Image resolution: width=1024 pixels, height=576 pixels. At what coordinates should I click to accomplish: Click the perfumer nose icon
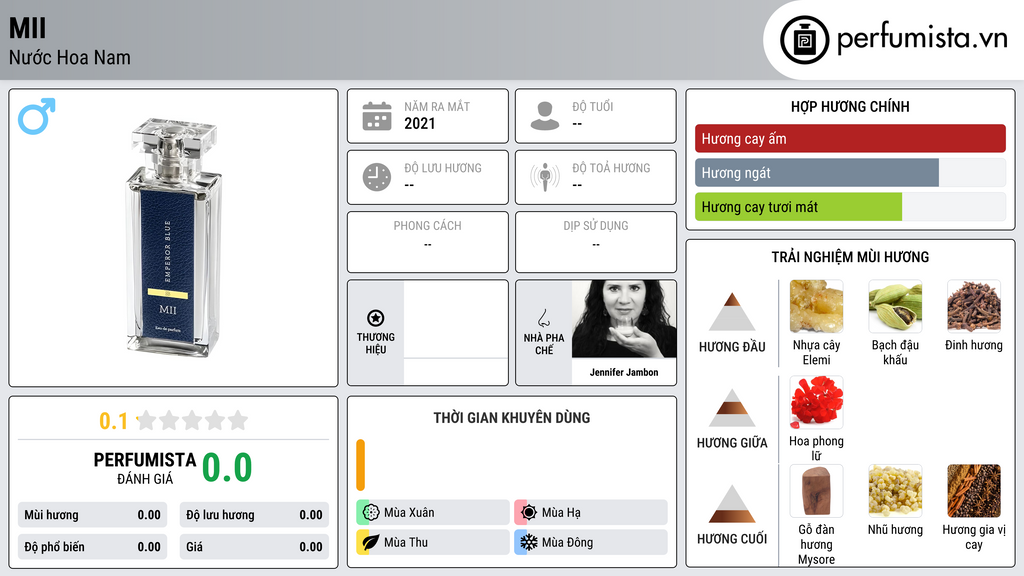point(543,318)
